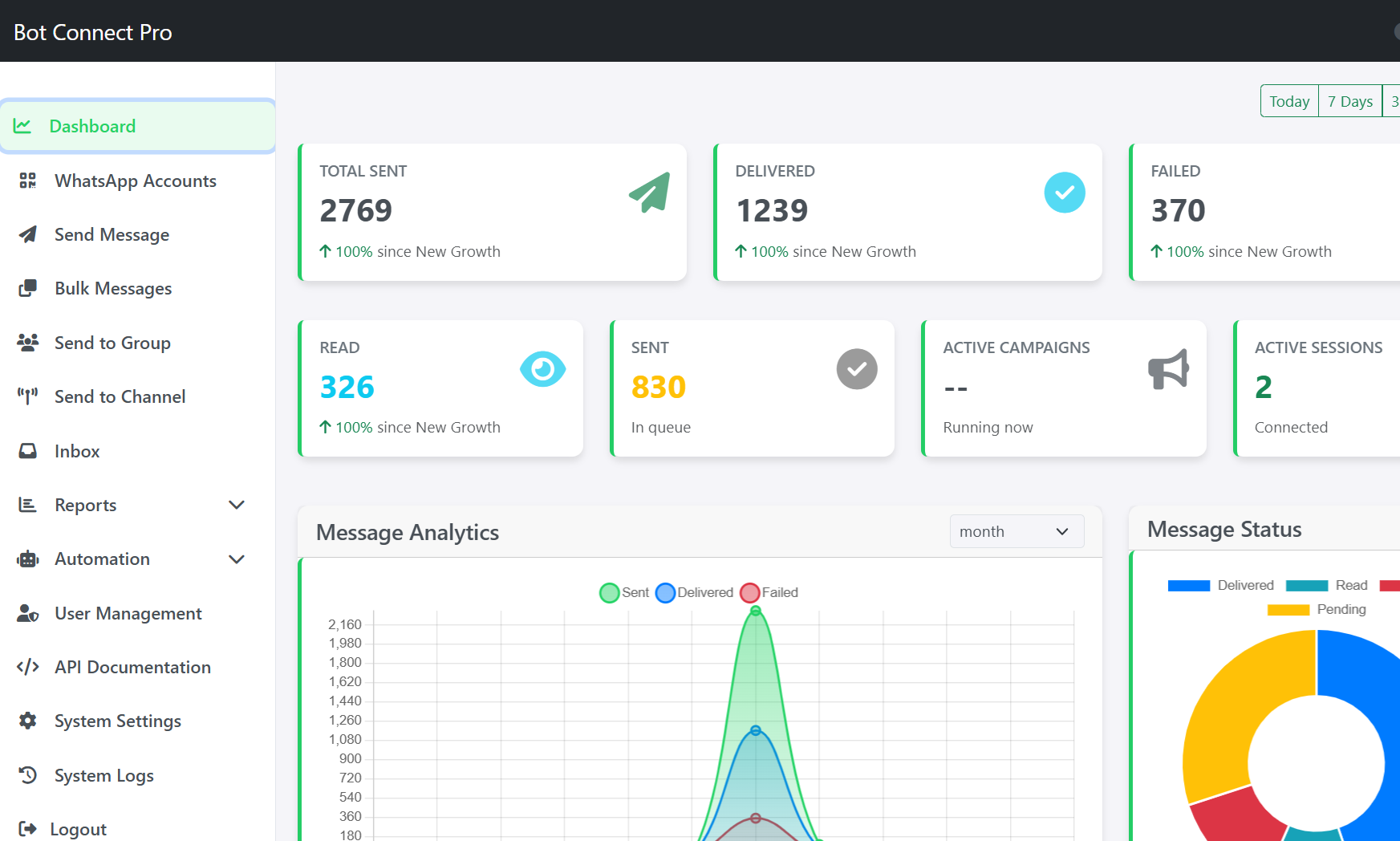Click the gray checkmark icon on Sent card
Image resolution: width=1400 pixels, height=841 pixels.
[x=857, y=369]
